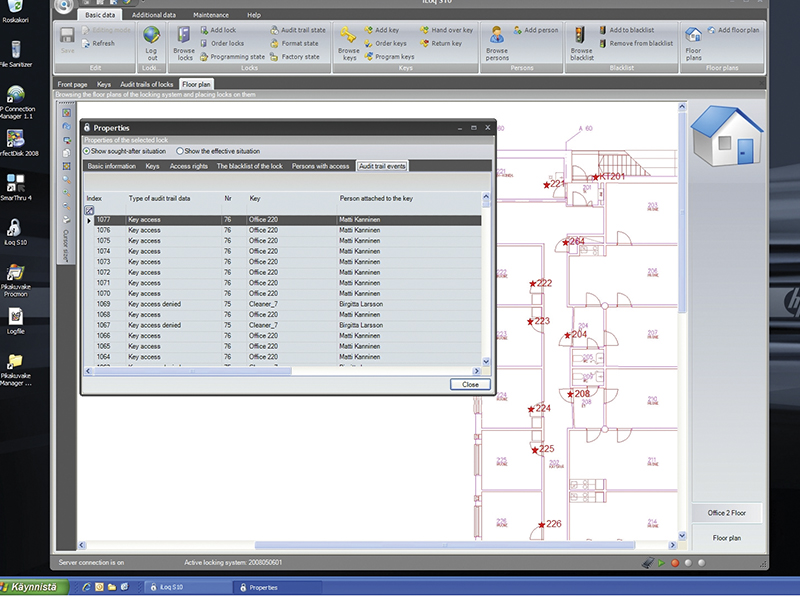Click the Floor plan button at right

click(727, 538)
